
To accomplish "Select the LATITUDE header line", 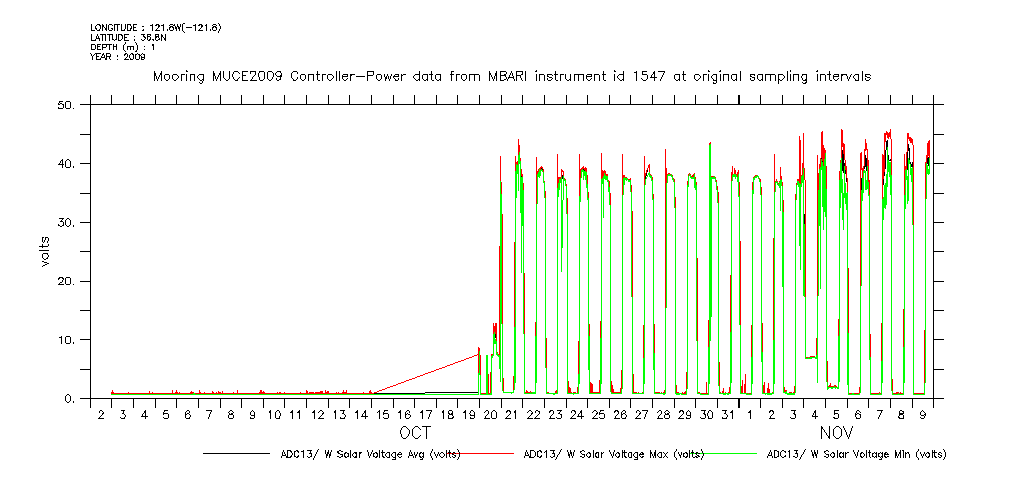I will [x=127, y=37].
